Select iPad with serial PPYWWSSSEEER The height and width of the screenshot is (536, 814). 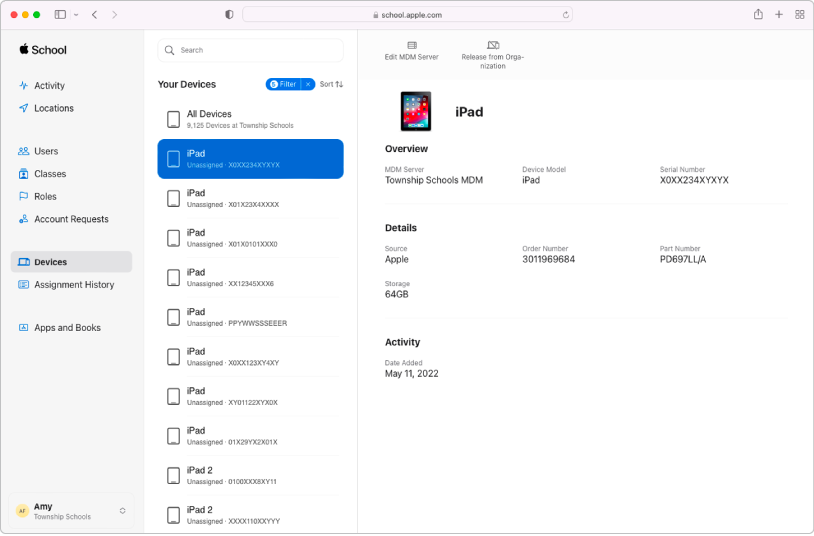pos(250,317)
